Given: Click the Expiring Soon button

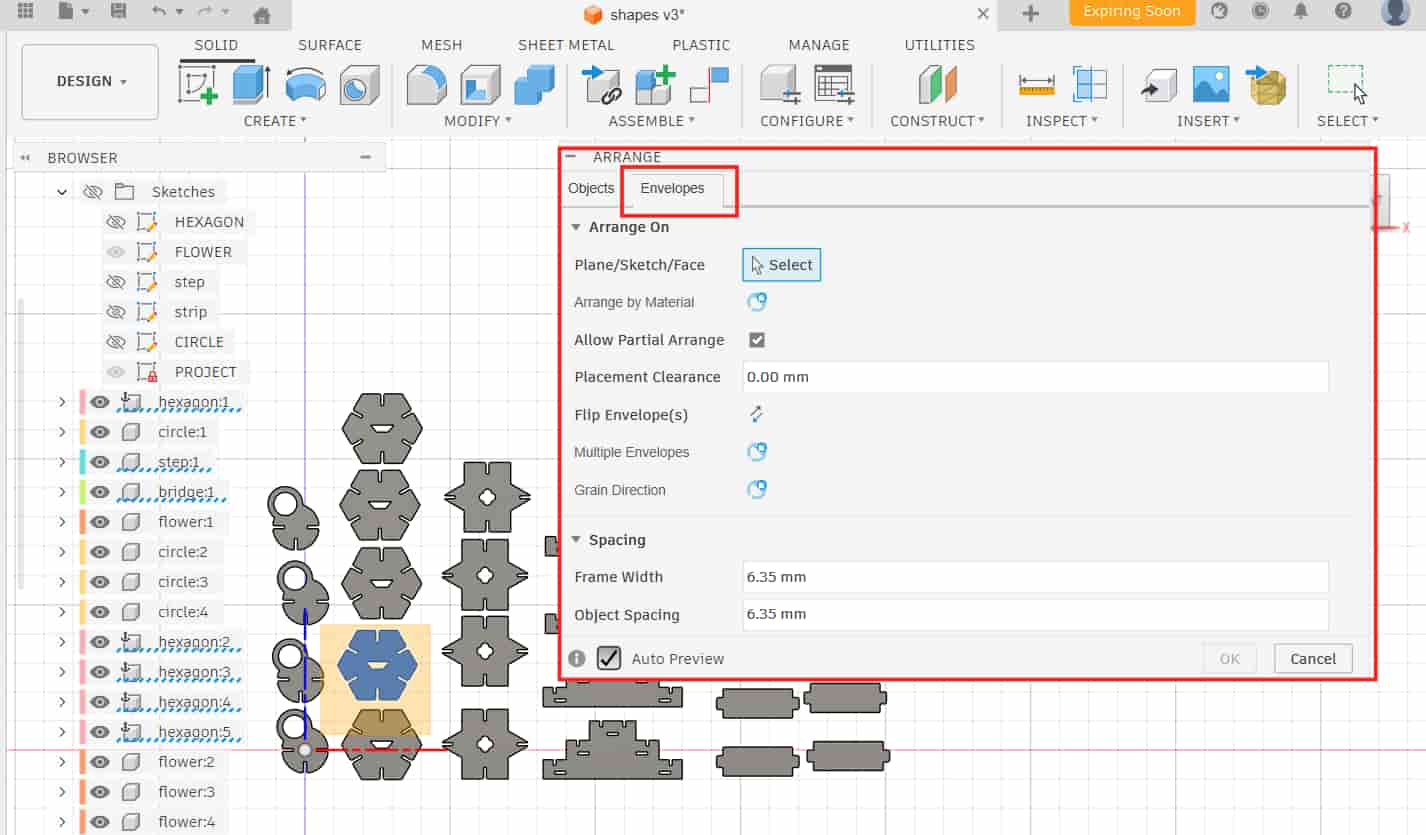Looking at the screenshot, I should pos(1132,12).
